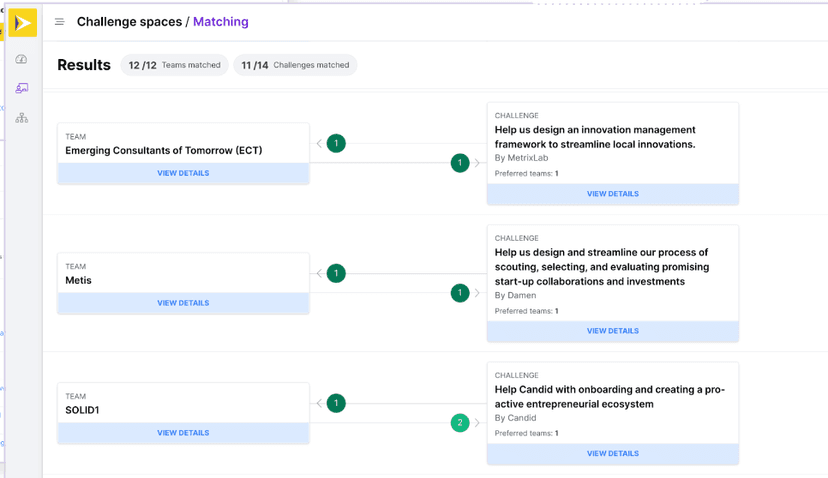This screenshot has height=478, width=828.
Task: View details of the MetrixLab challenge
Action: point(612,194)
